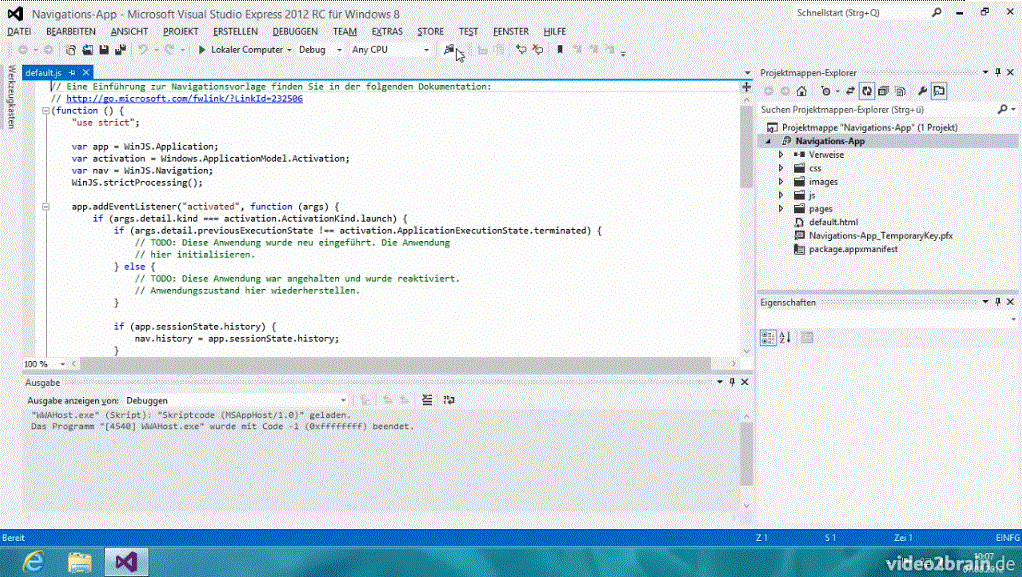Start debugging with the green play icon
This screenshot has height=577, width=1022.
(x=201, y=50)
